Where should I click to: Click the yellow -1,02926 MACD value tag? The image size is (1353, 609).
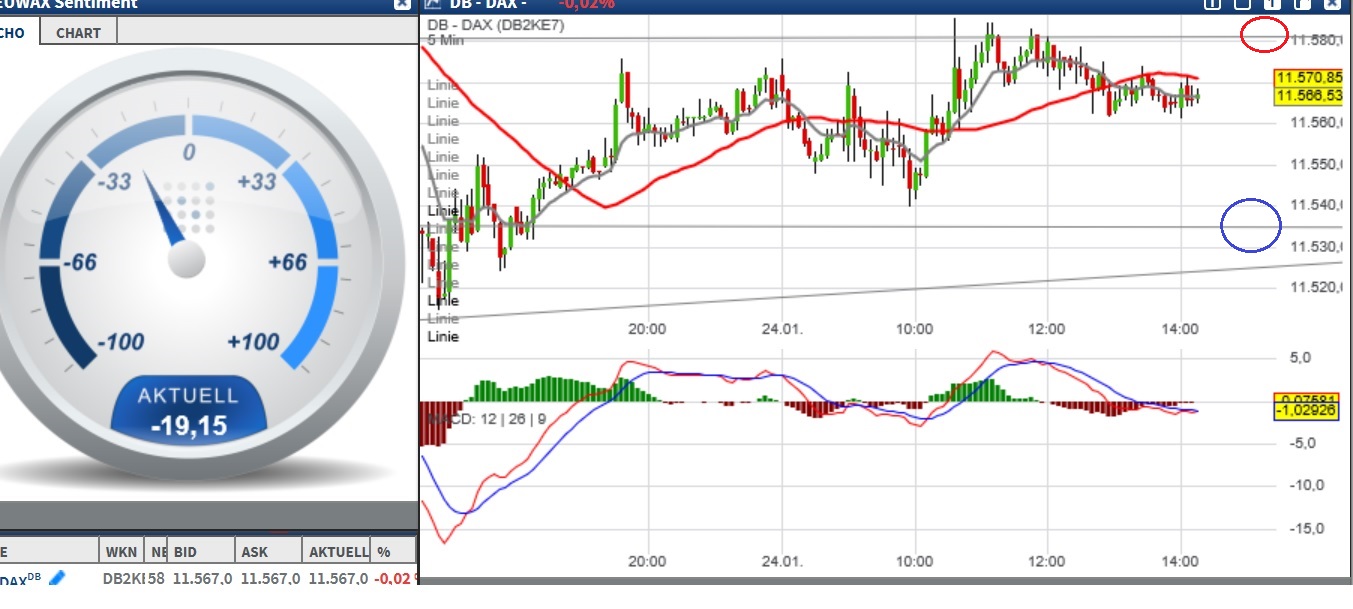(1308, 411)
